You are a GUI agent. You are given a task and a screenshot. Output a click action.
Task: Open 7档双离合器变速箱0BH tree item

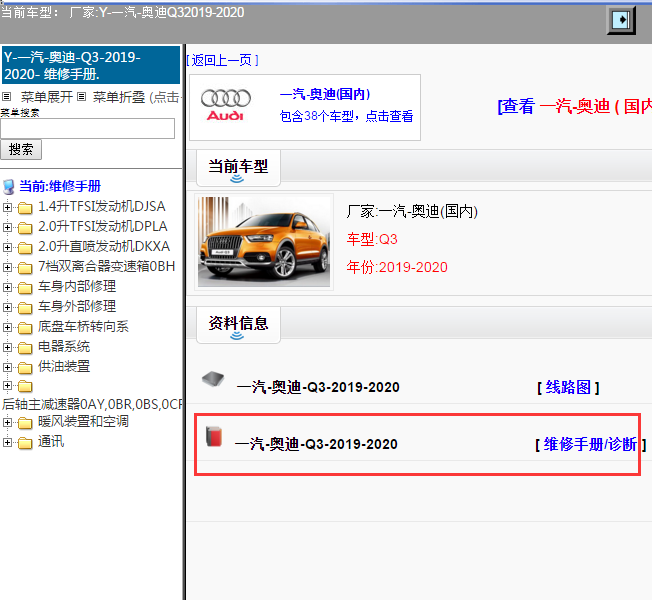tap(106, 266)
